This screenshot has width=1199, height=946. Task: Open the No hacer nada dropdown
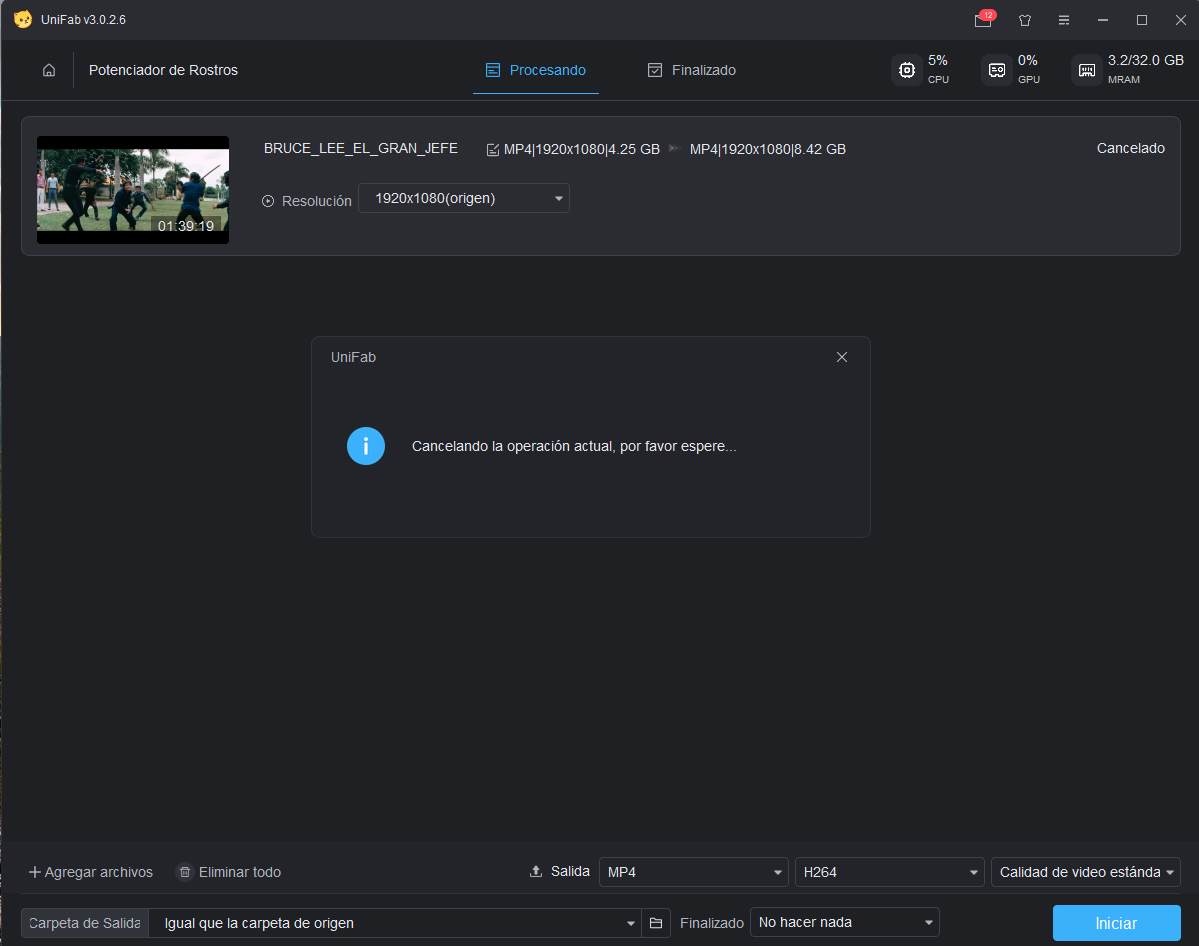pyautogui.click(x=845, y=922)
